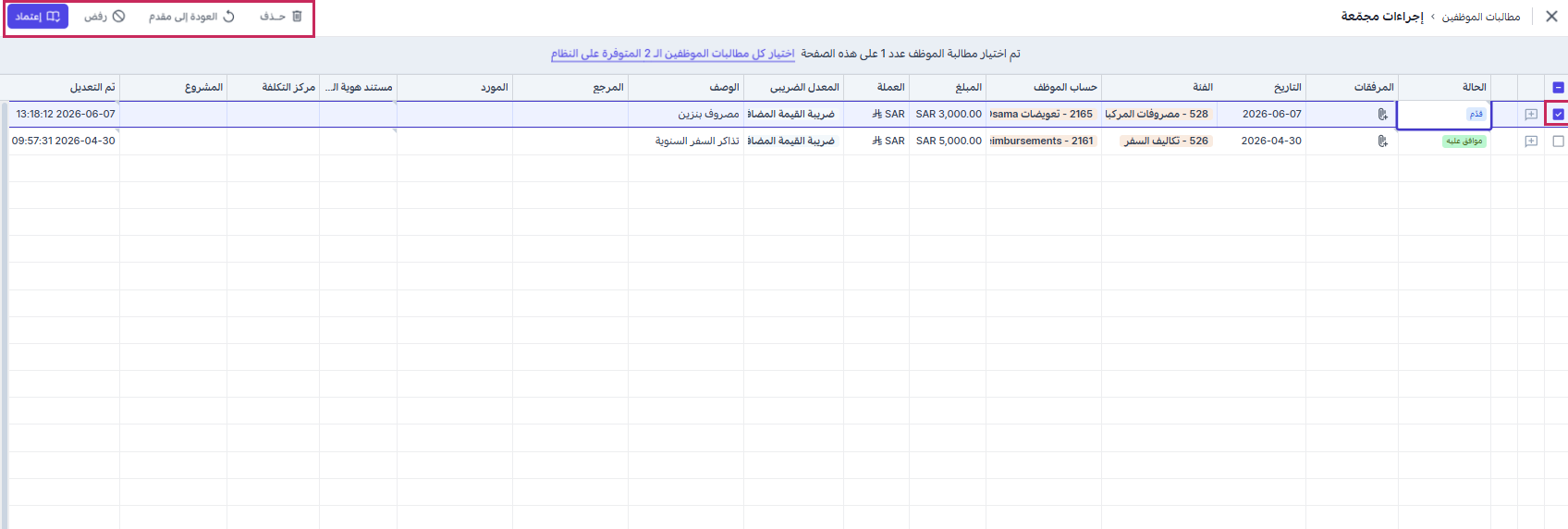Click category 528 - مصروفات المركبا

(x=1158, y=115)
